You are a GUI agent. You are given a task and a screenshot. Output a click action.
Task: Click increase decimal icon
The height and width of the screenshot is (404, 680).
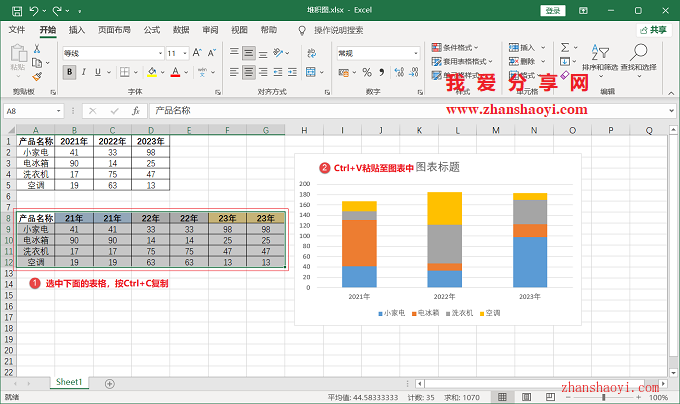(399, 72)
